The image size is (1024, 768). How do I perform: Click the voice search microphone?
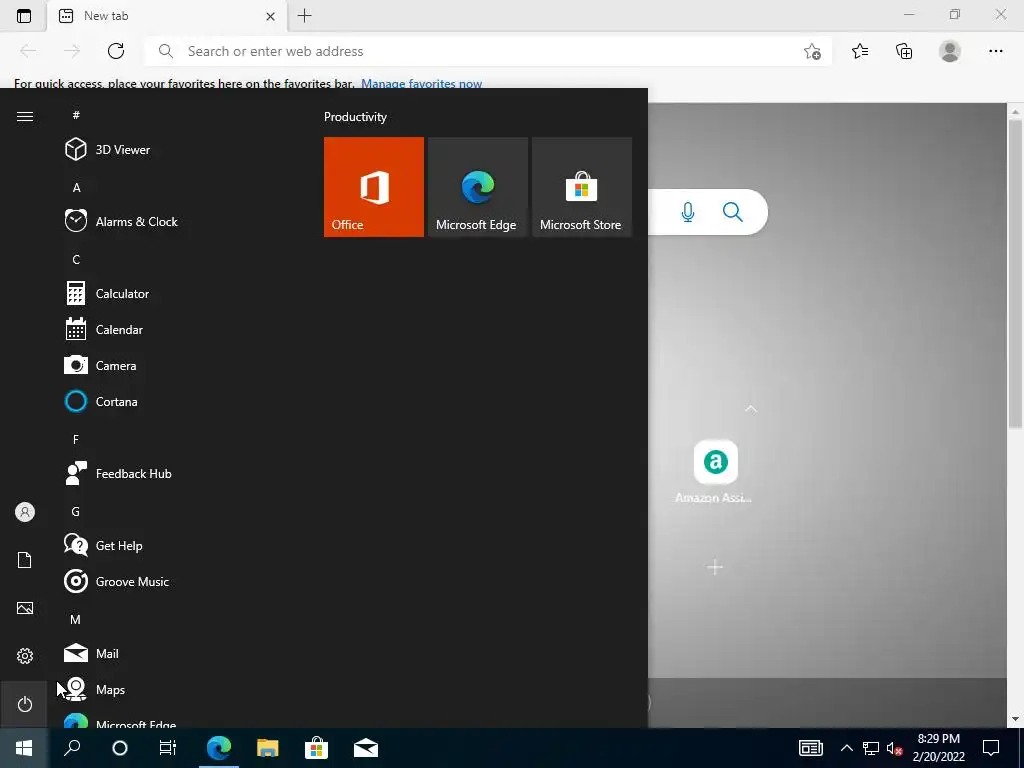(x=688, y=212)
